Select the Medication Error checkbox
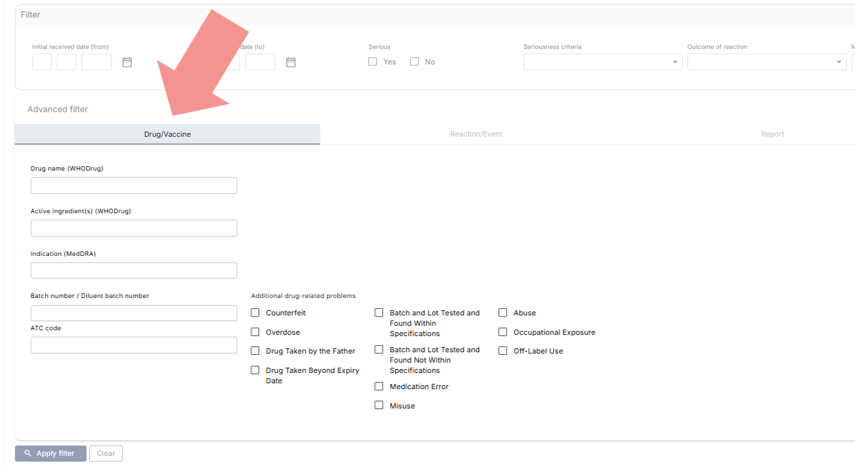 pyautogui.click(x=379, y=386)
